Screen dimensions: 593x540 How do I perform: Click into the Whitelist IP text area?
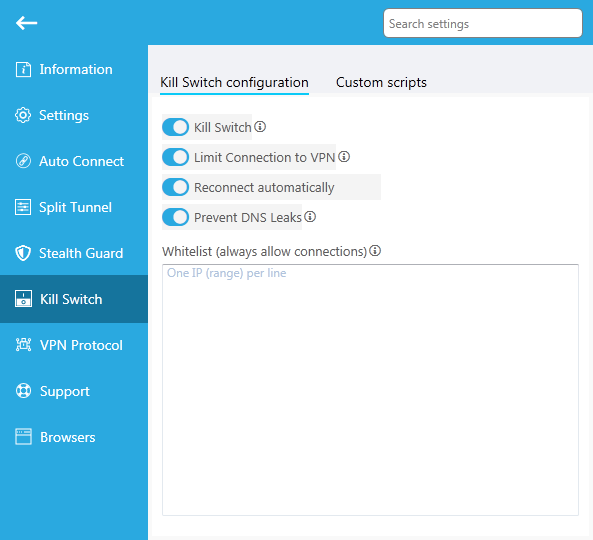pyautogui.click(x=370, y=390)
